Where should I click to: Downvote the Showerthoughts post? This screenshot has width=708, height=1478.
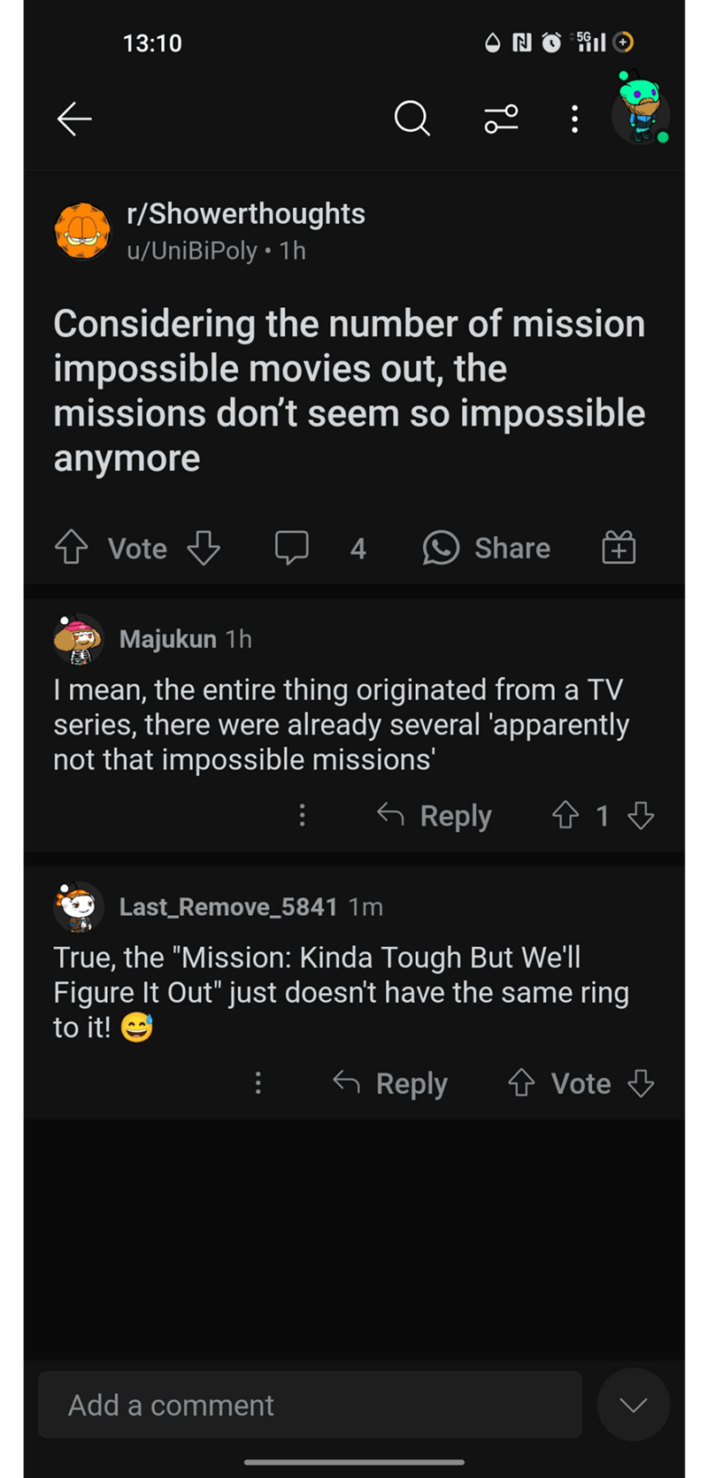point(204,548)
